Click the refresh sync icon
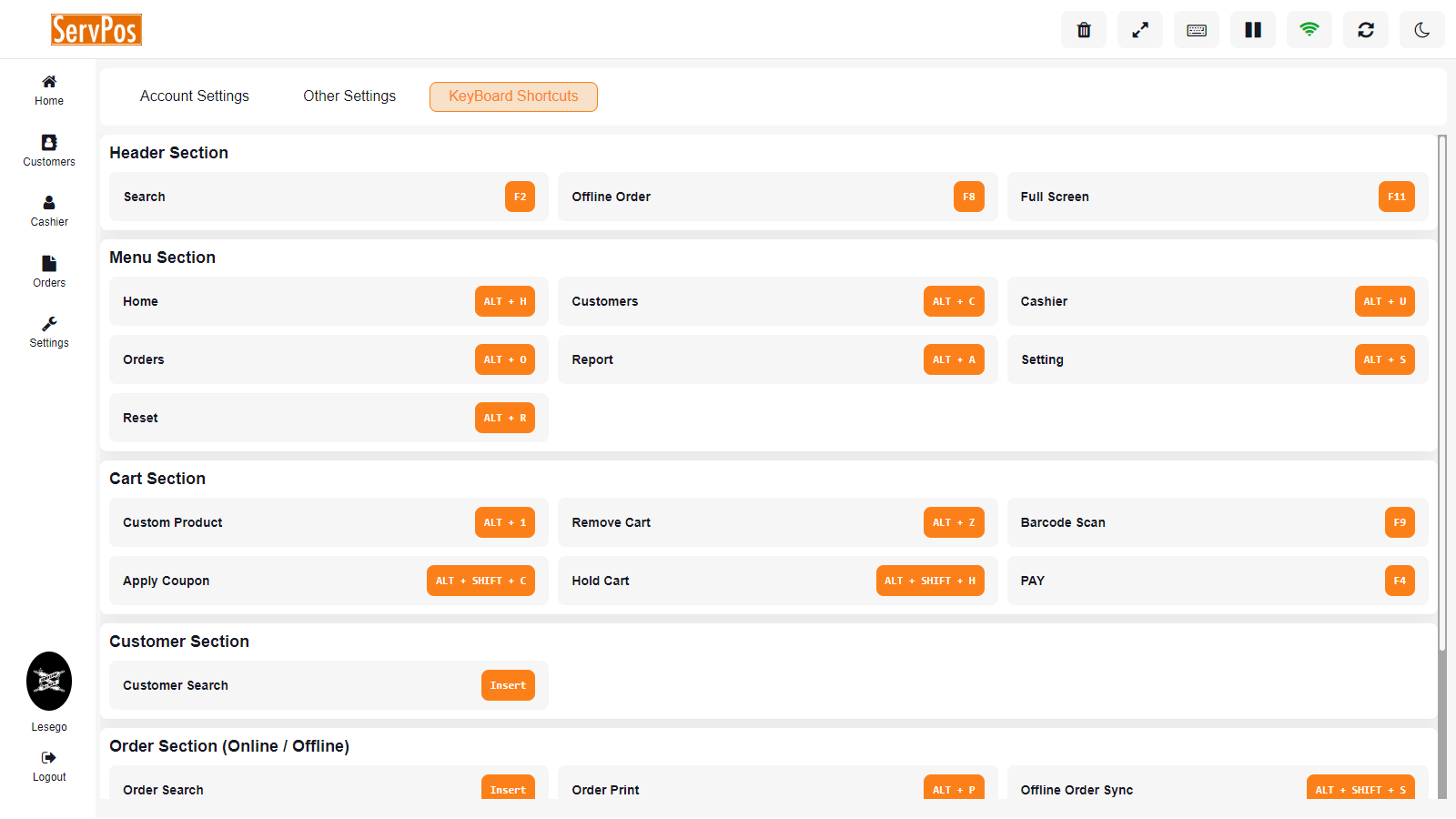Image resolution: width=1456 pixels, height=819 pixels. click(x=1366, y=30)
